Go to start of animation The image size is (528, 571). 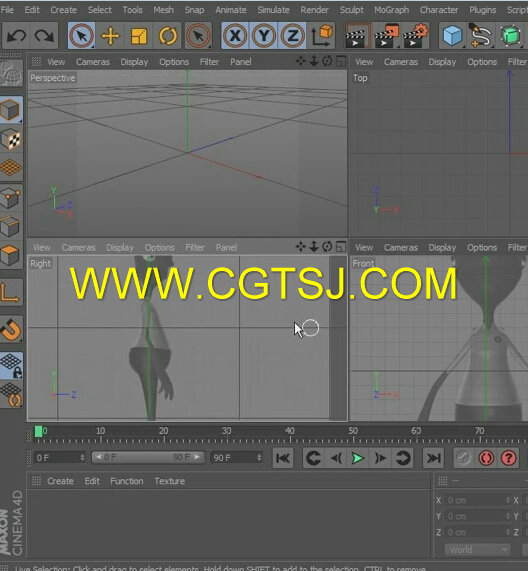click(x=283, y=458)
